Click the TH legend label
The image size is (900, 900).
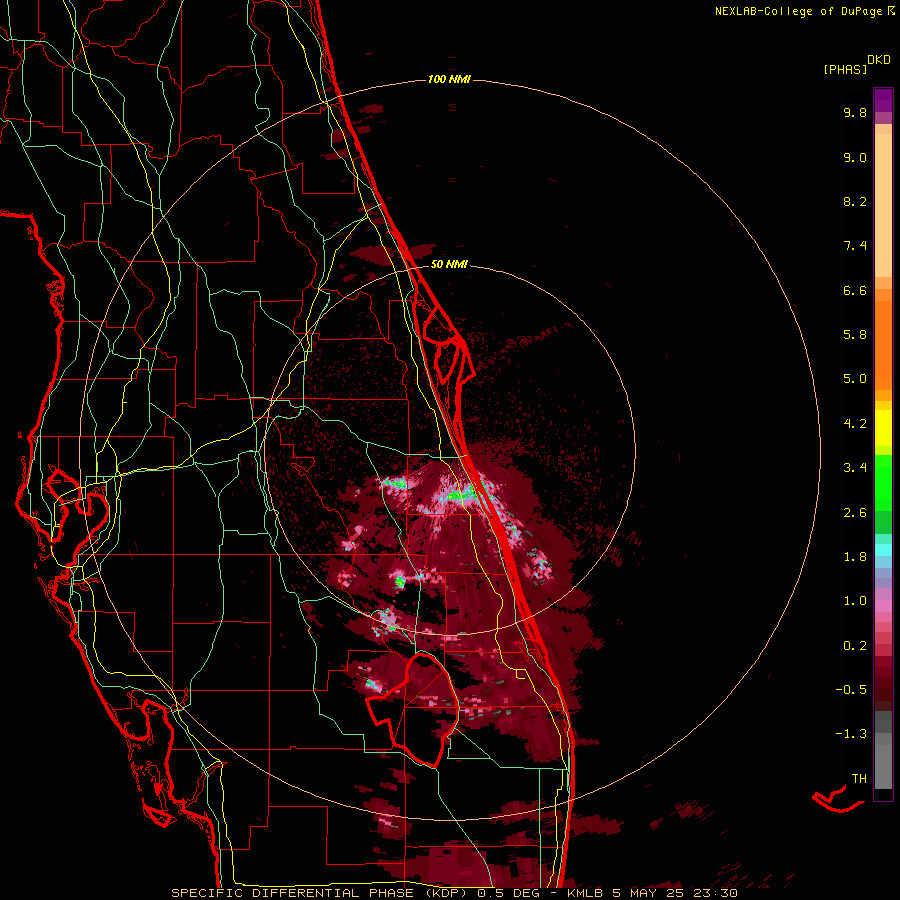coord(859,779)
